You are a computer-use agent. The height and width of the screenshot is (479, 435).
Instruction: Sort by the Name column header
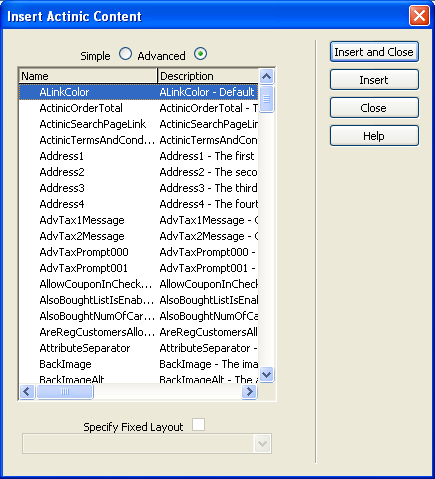[88, 76]
